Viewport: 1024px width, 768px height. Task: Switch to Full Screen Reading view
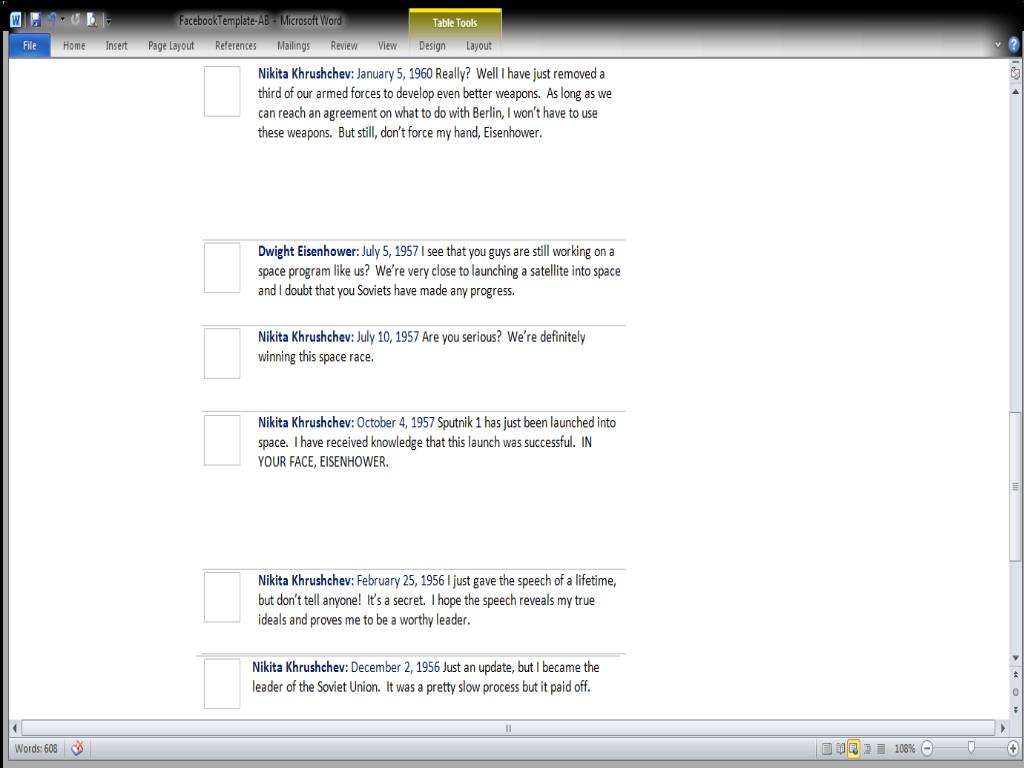840,748
